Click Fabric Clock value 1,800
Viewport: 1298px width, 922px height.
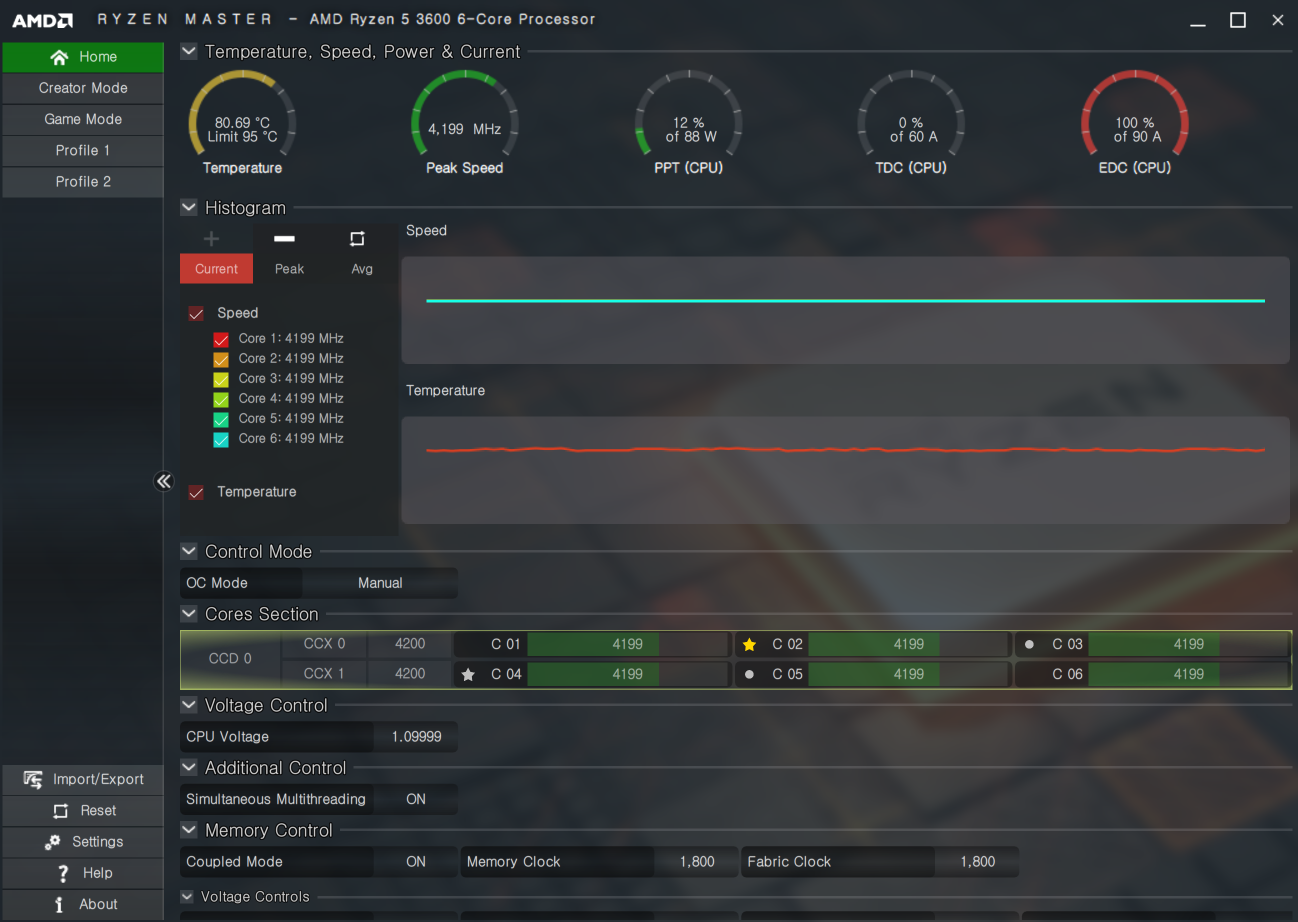[978, 862]
